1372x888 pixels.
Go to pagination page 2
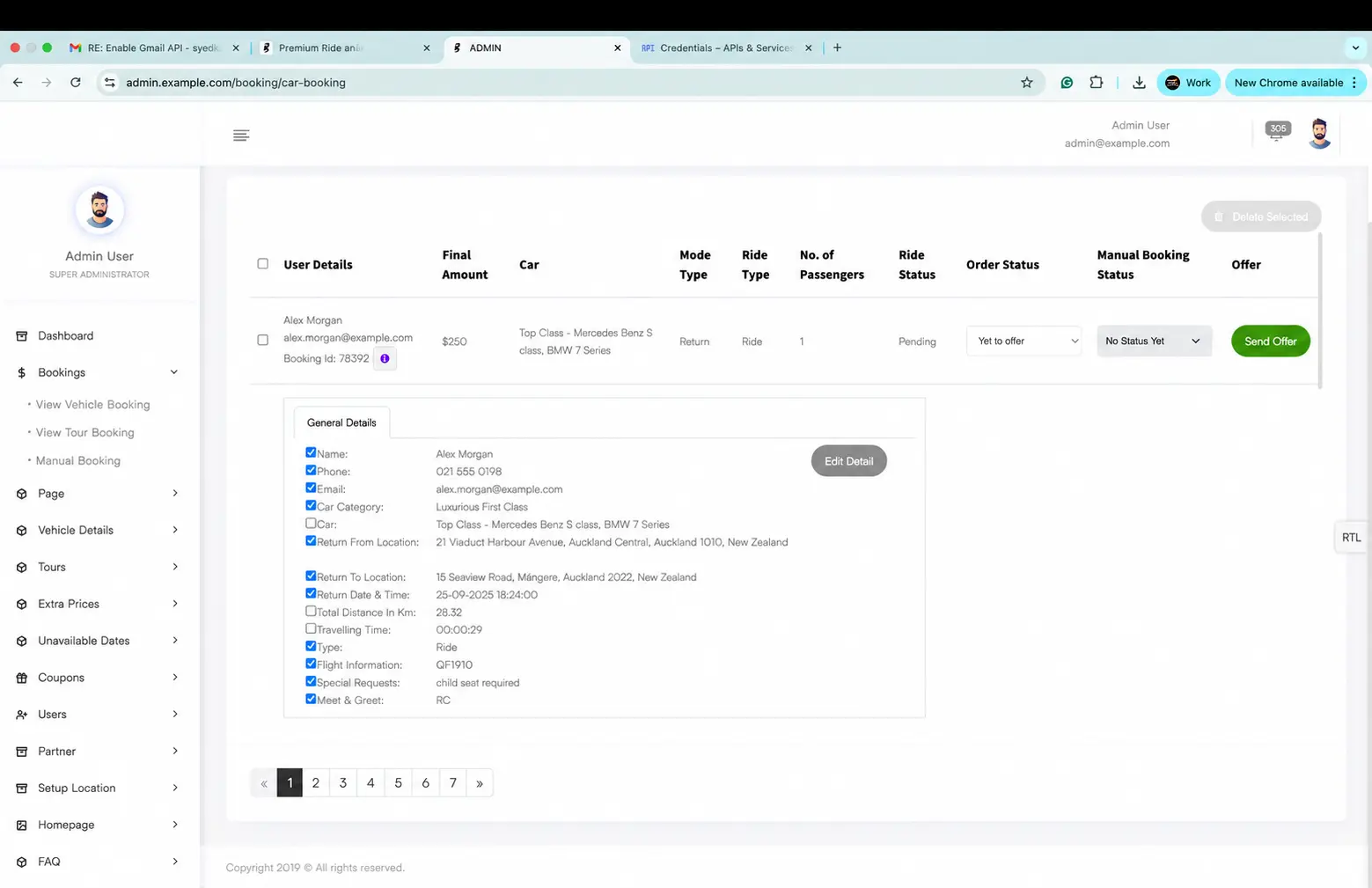(x=316, y=783)
